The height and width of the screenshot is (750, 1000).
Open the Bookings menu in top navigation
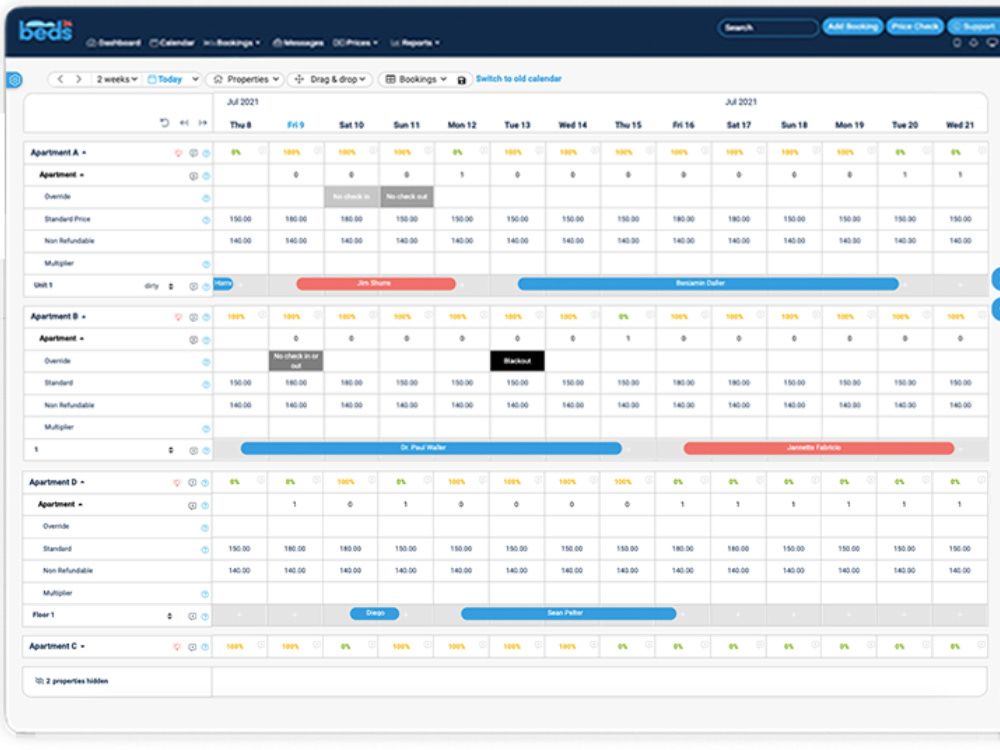click(x=232, y=43)
